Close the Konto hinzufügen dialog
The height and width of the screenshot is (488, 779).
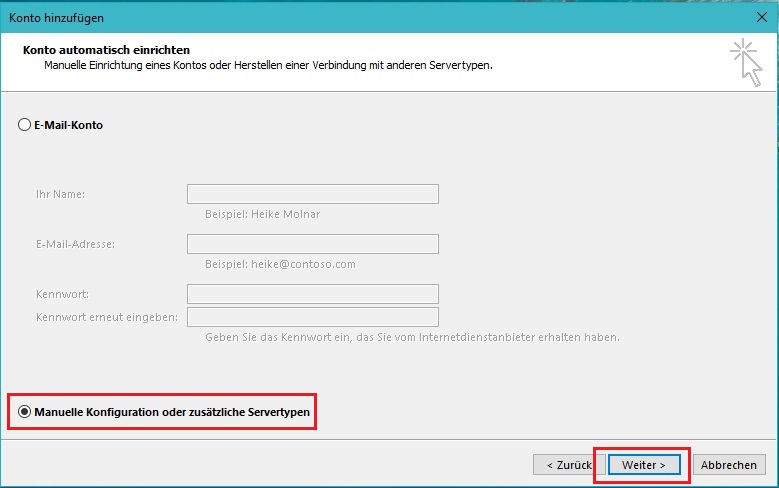(x=762, y=17)
